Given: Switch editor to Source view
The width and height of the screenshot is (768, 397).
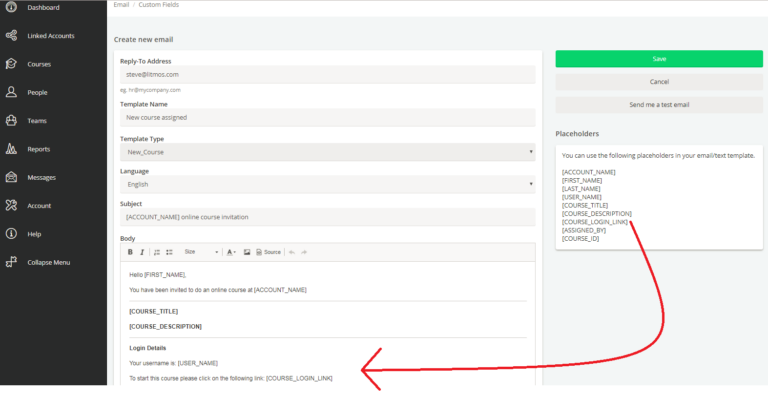Looking at the screenshot, I should 268,252.
